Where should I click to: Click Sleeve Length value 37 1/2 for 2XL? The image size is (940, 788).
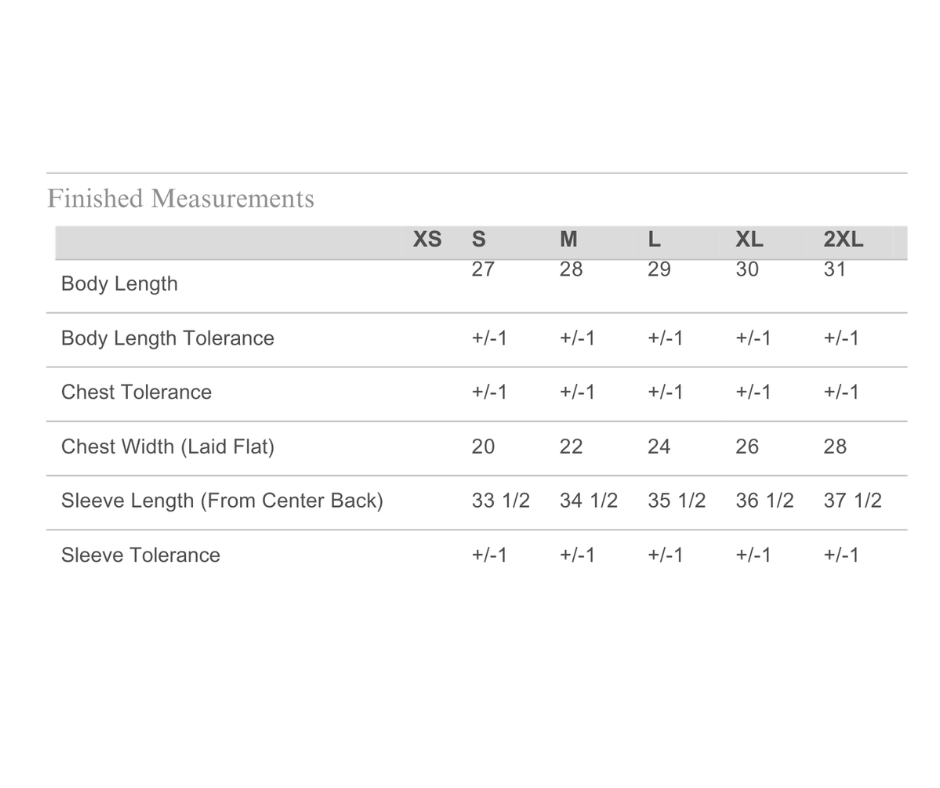click(852, 501)
